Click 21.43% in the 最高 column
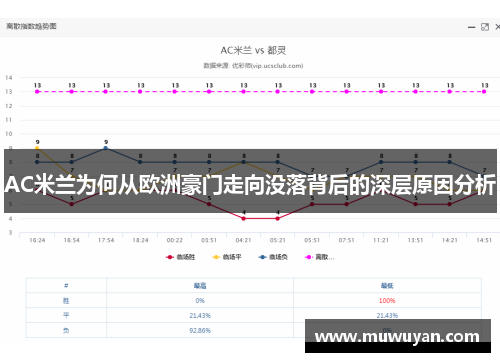This screenshot has height=362, width=500. tap(200, 315)
